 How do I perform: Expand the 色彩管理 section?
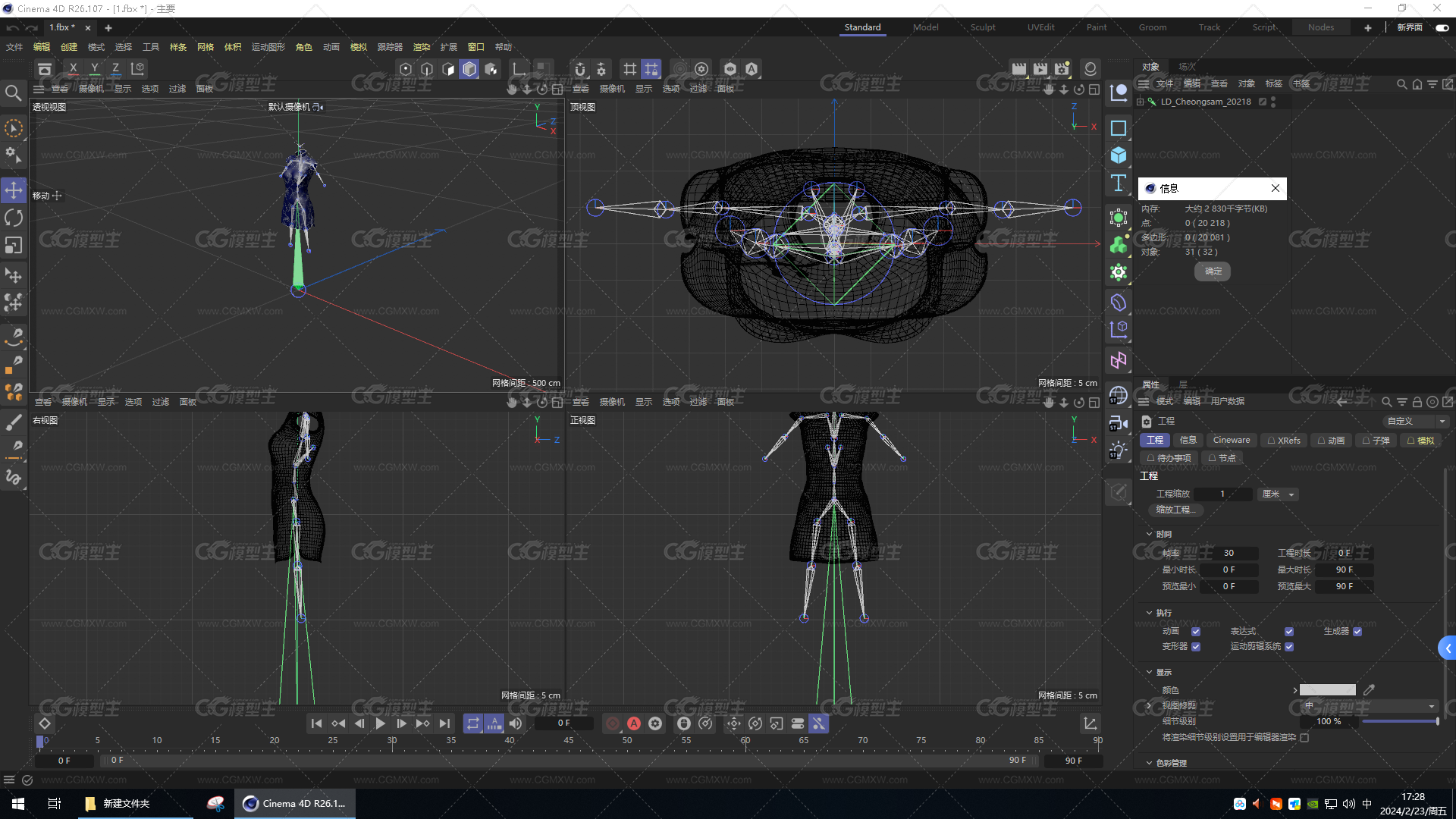1149,763
